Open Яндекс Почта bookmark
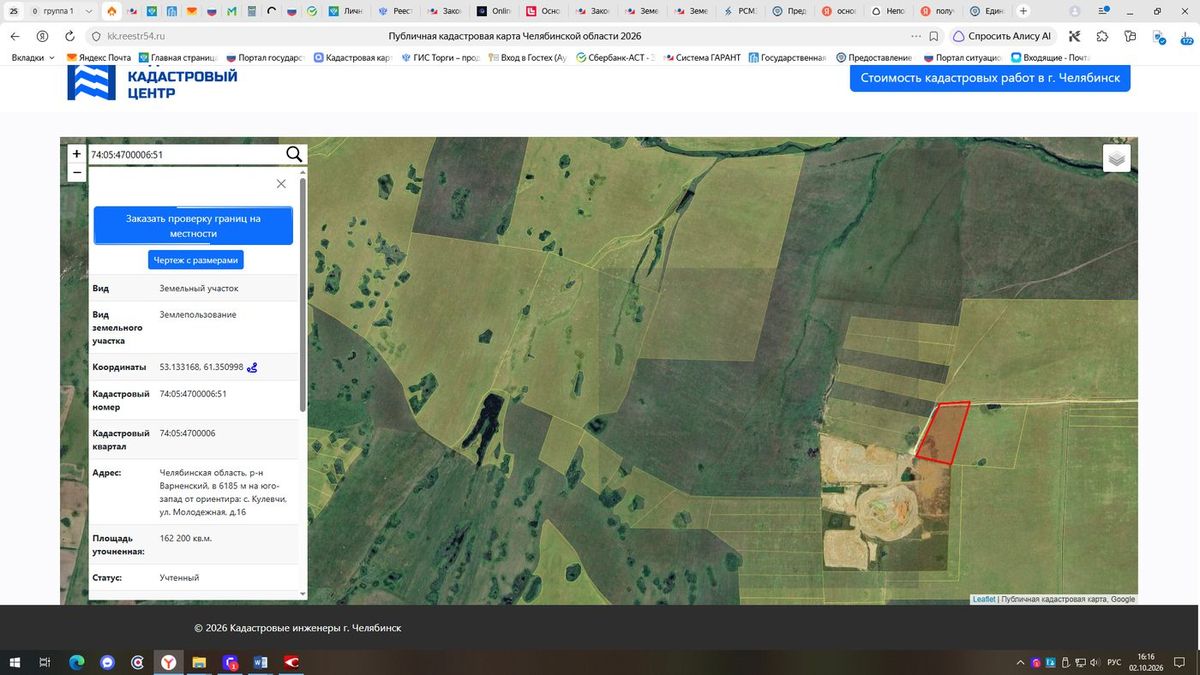The width and height of the screenshot is (1200, 675). [x=98, y=57]
